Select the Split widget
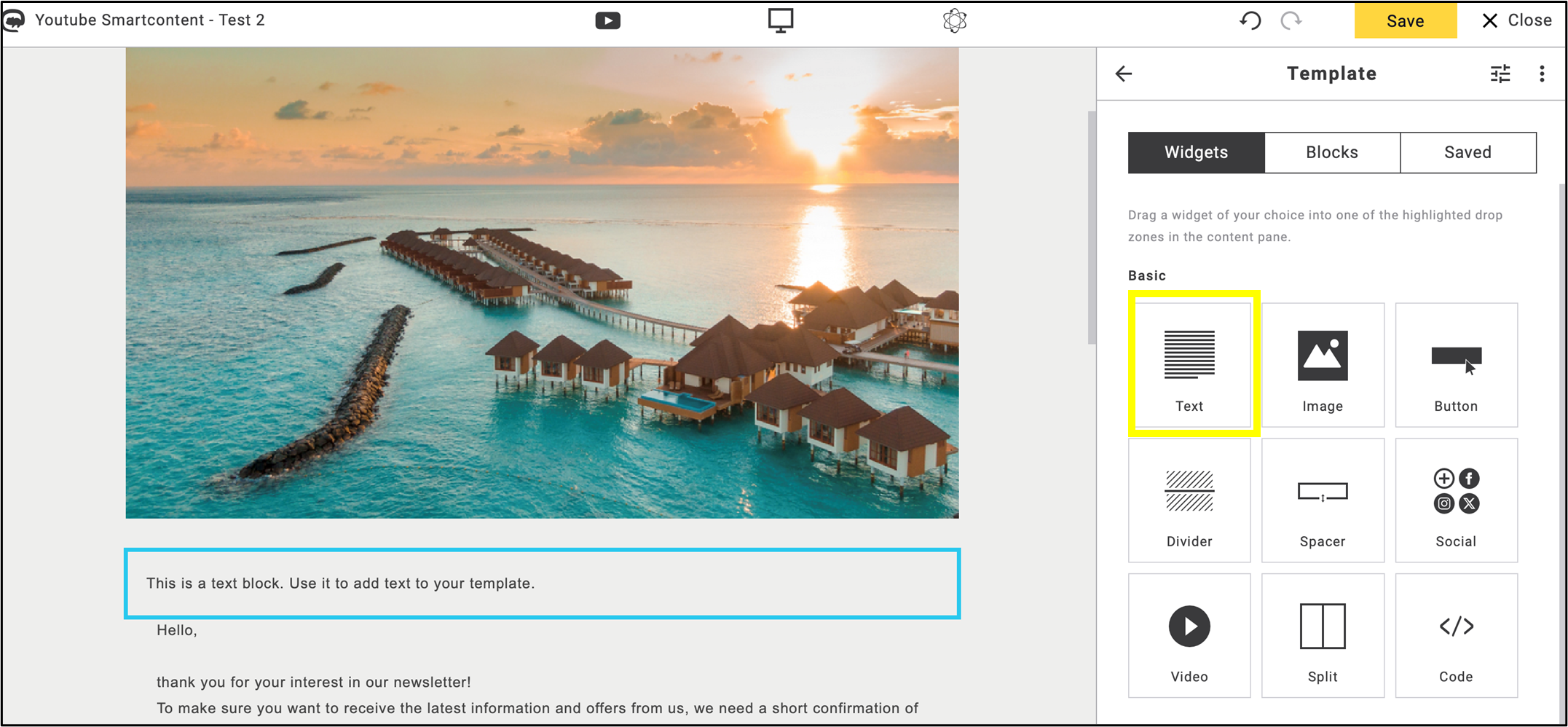 tap(1323, 635)
